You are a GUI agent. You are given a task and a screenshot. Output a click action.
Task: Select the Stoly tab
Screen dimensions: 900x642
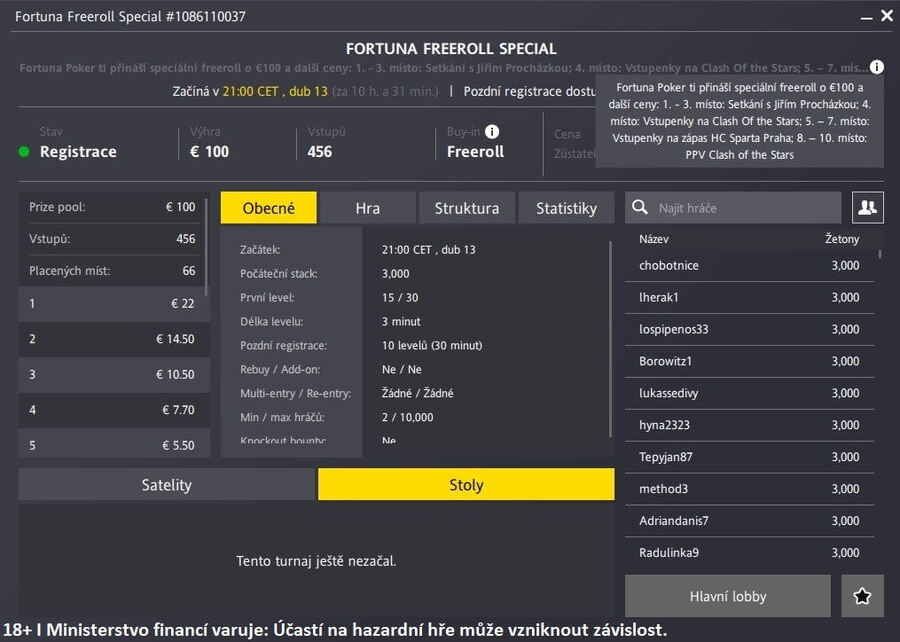(466, 484)
